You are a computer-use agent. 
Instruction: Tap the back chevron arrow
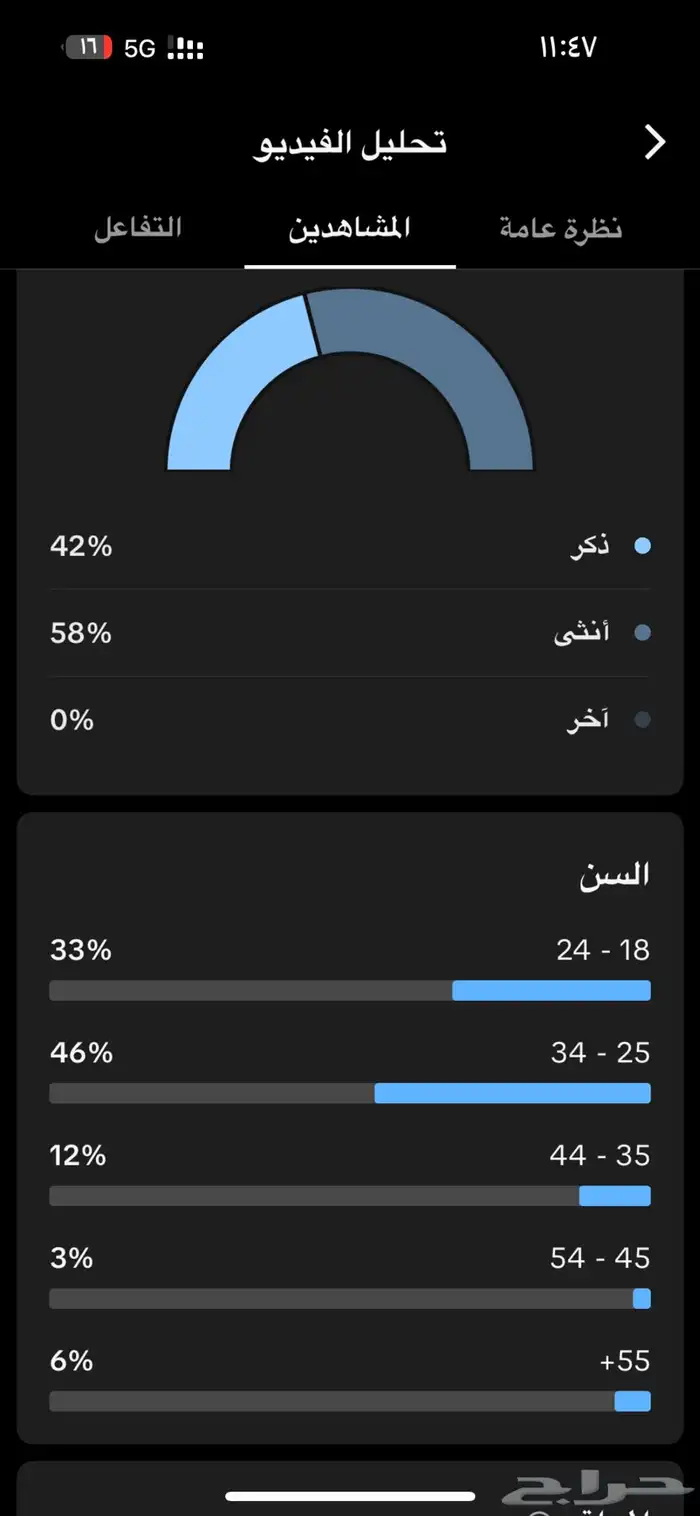click(x=655, y=143)
